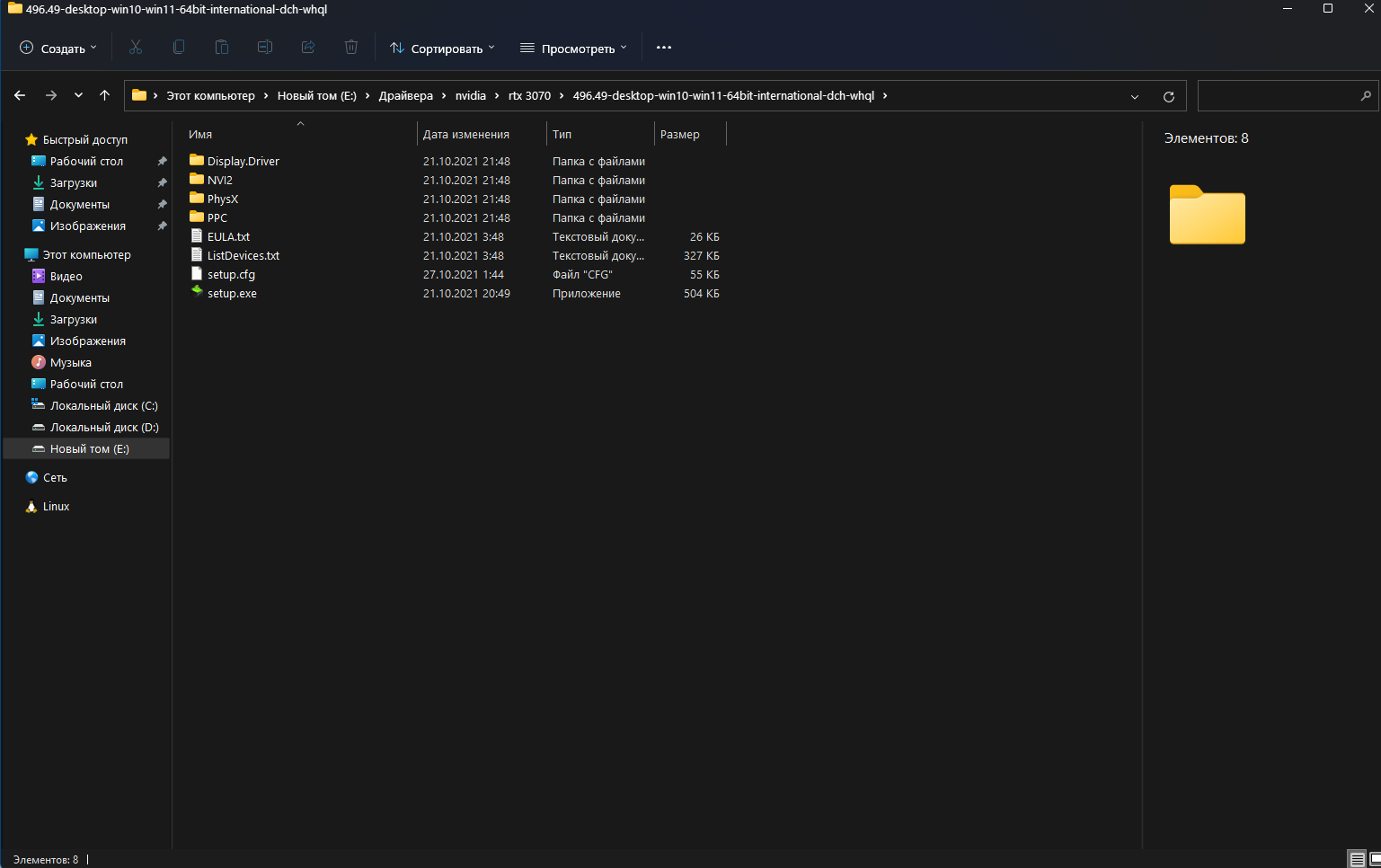Sort by Дата изменения column header
The image size is (1381, 868).
(482, 134)
